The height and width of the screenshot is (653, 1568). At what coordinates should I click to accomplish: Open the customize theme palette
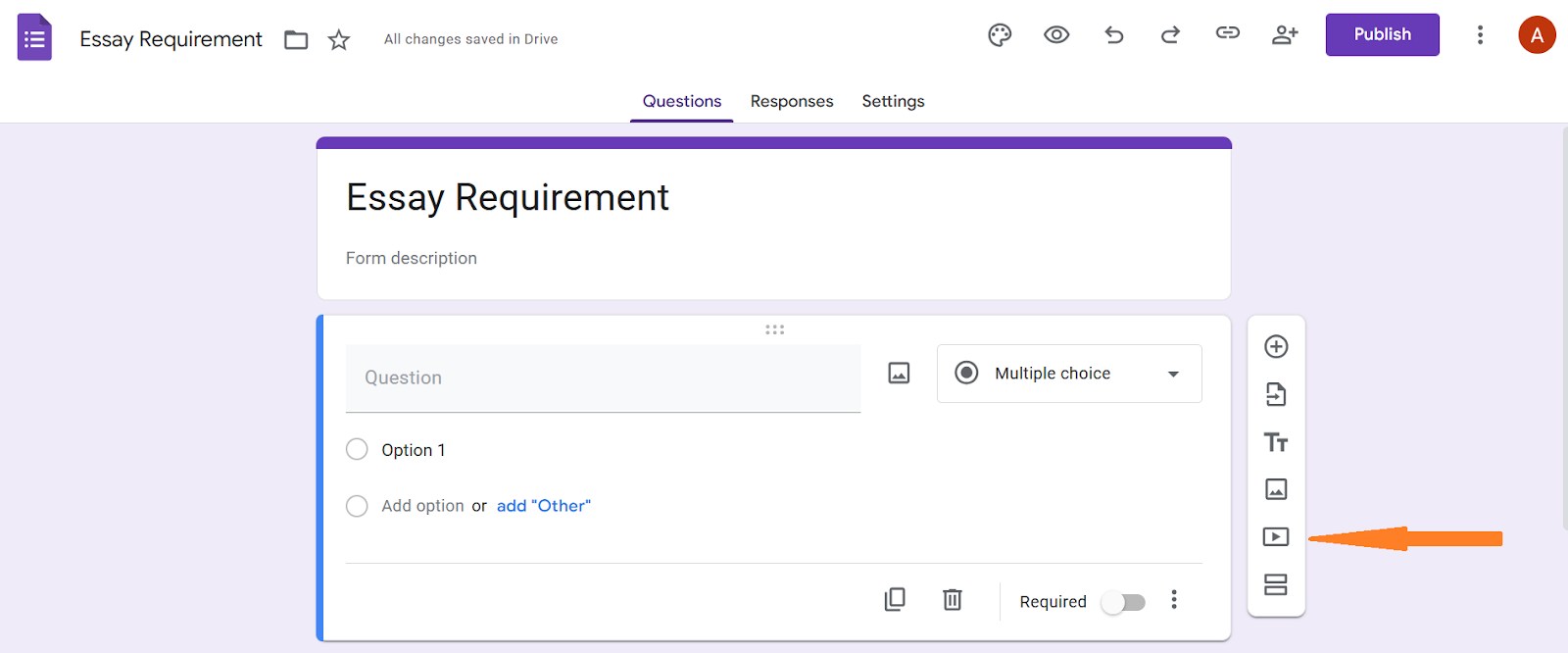[x=1000, y=35]
